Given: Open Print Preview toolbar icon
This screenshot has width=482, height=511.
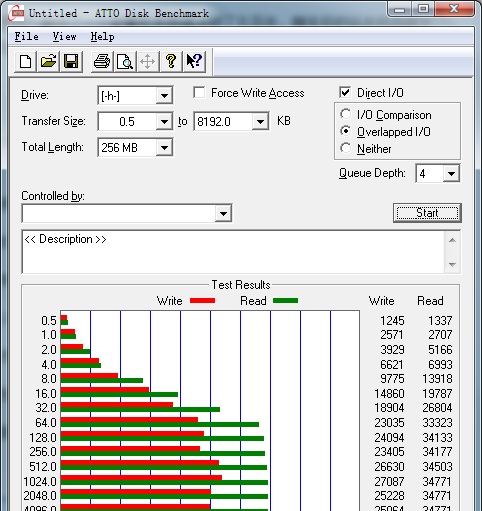Looking at the screenshot, I should (125, 61).
